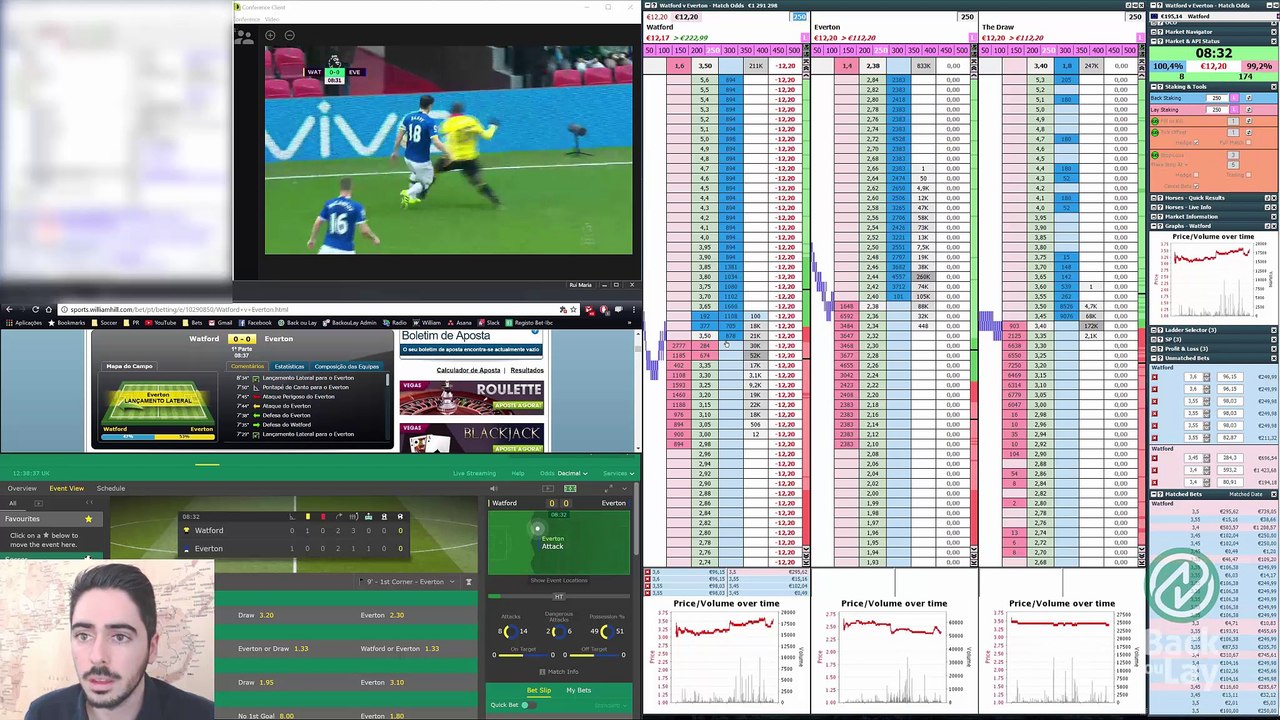The width and height of the screenshot is (1280, 720).
Task: Open the Odds Decimal dropdown in bet365
Action: (x=565, y=473)
